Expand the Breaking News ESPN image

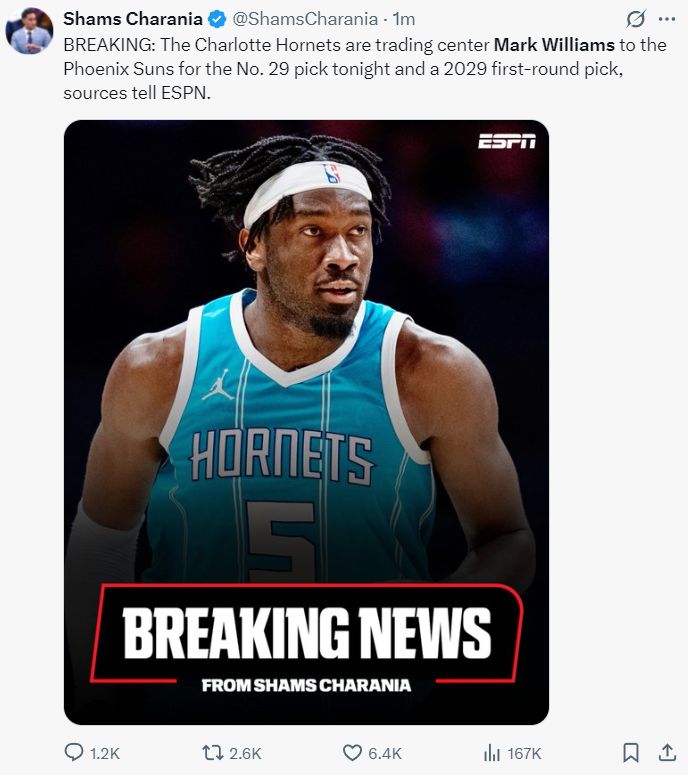pyautogui.click(x=306, y=423)
